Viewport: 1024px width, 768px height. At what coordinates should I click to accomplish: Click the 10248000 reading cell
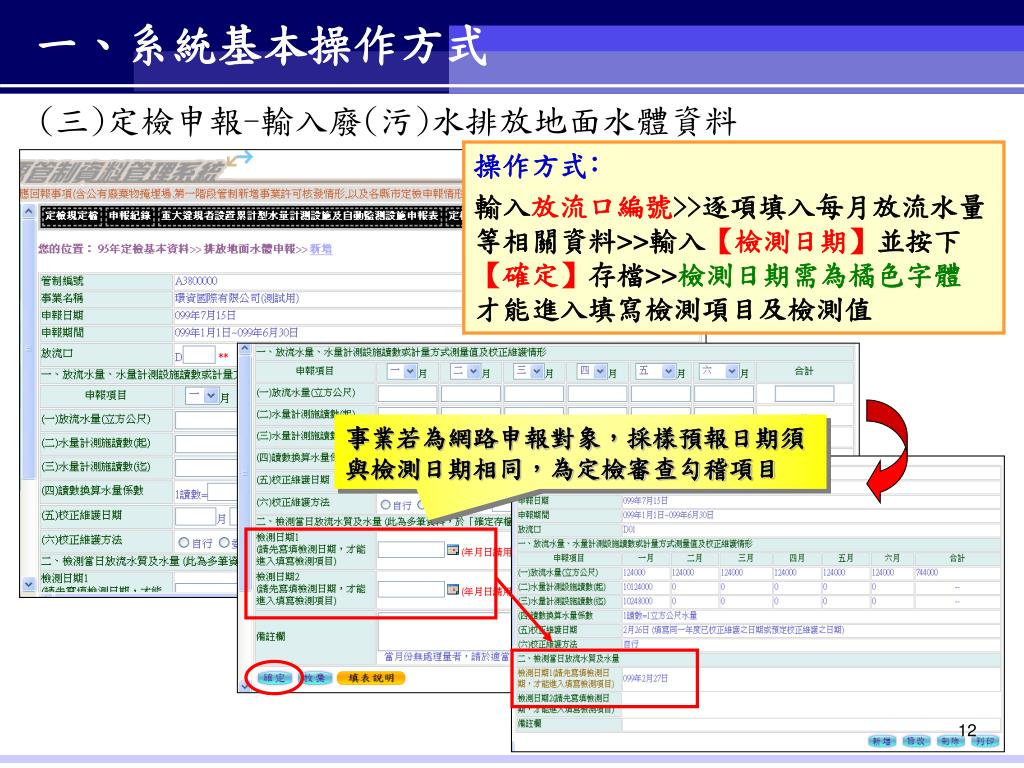click(x=637, y=601)
